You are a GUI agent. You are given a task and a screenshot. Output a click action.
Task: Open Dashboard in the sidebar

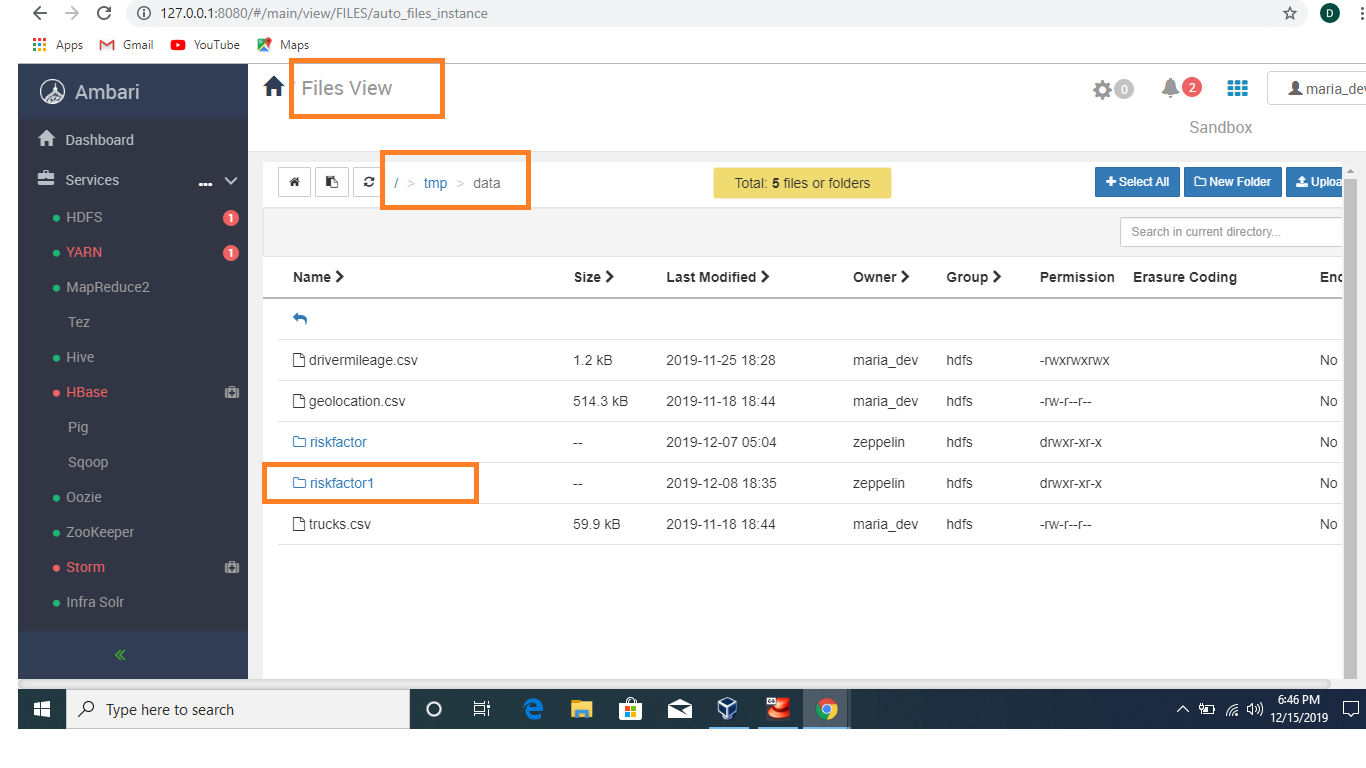99,140
